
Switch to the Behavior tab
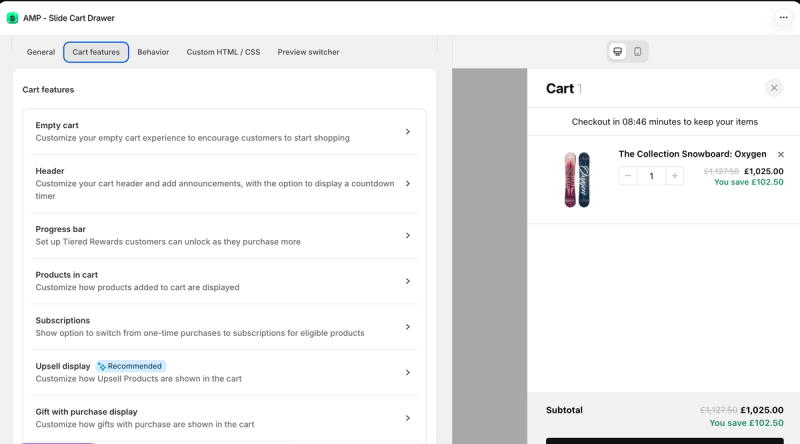(153, 52)
